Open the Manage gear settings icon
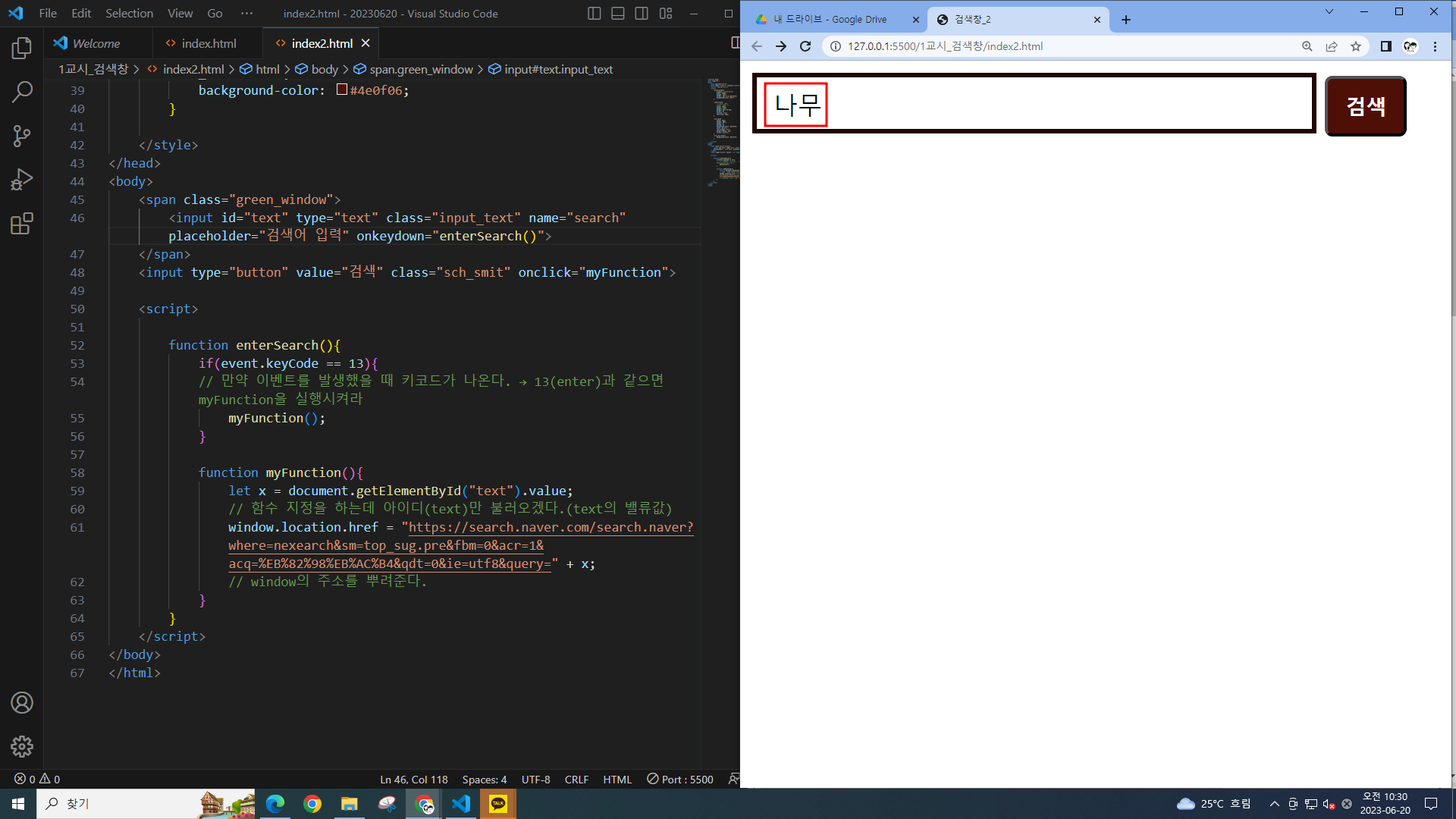Viewport: 1456px width, 819px height. 22,746
